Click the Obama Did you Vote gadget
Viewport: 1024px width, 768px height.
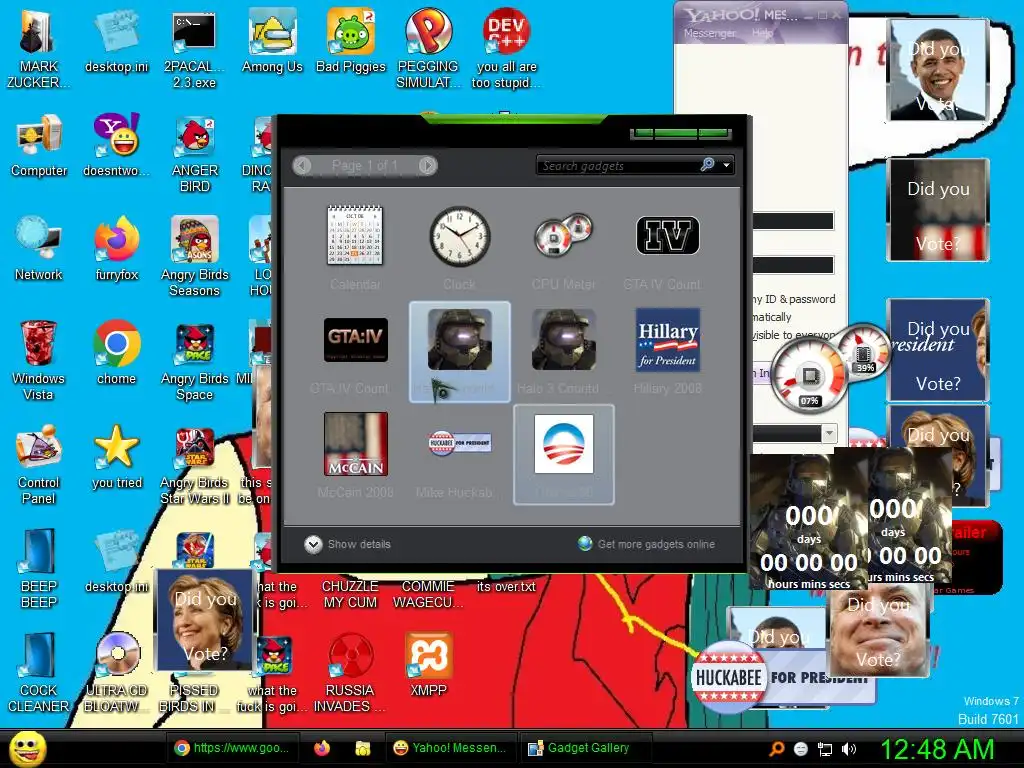point(938,70)
